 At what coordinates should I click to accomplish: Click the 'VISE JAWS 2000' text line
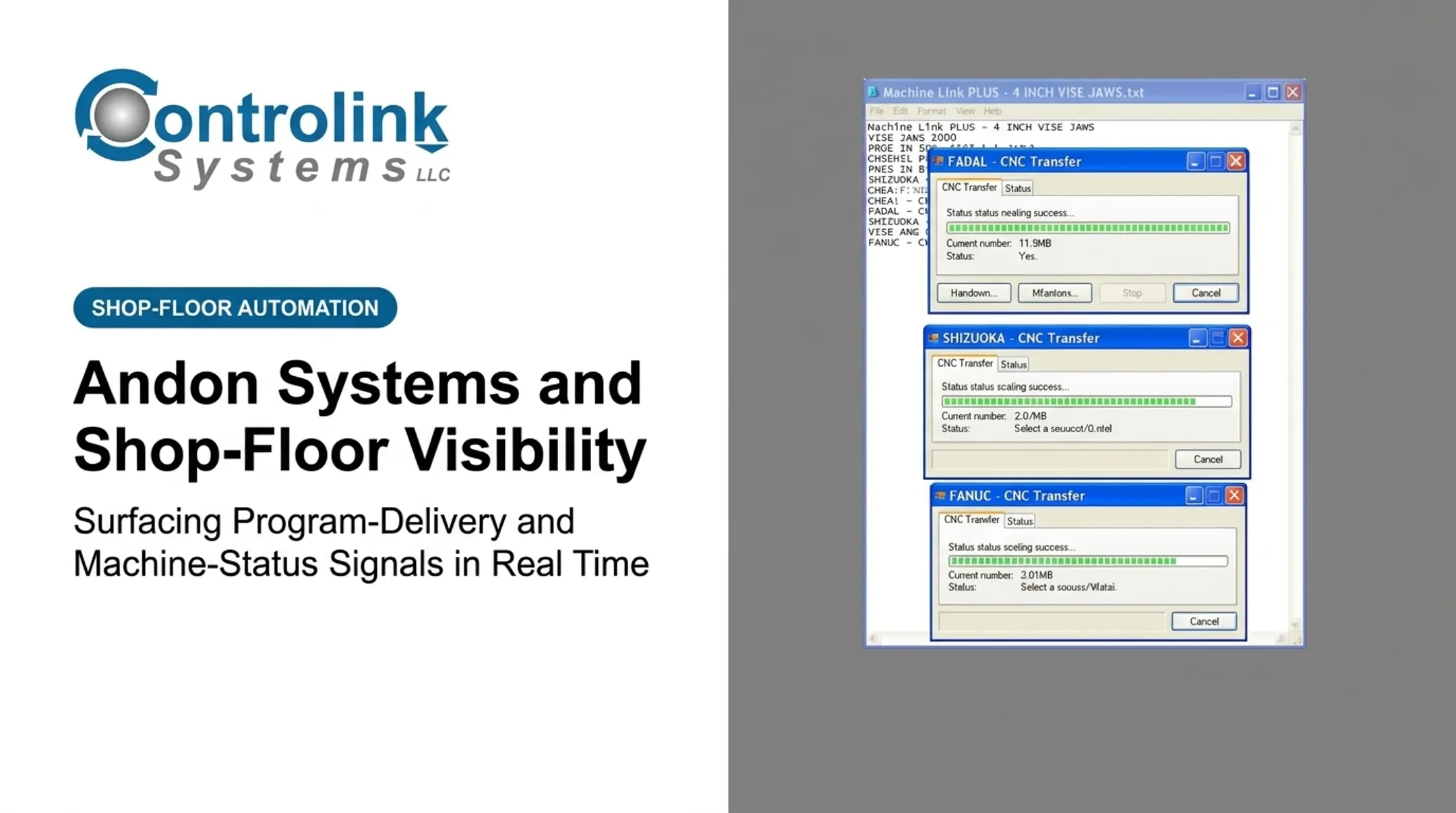click(912, 138)
